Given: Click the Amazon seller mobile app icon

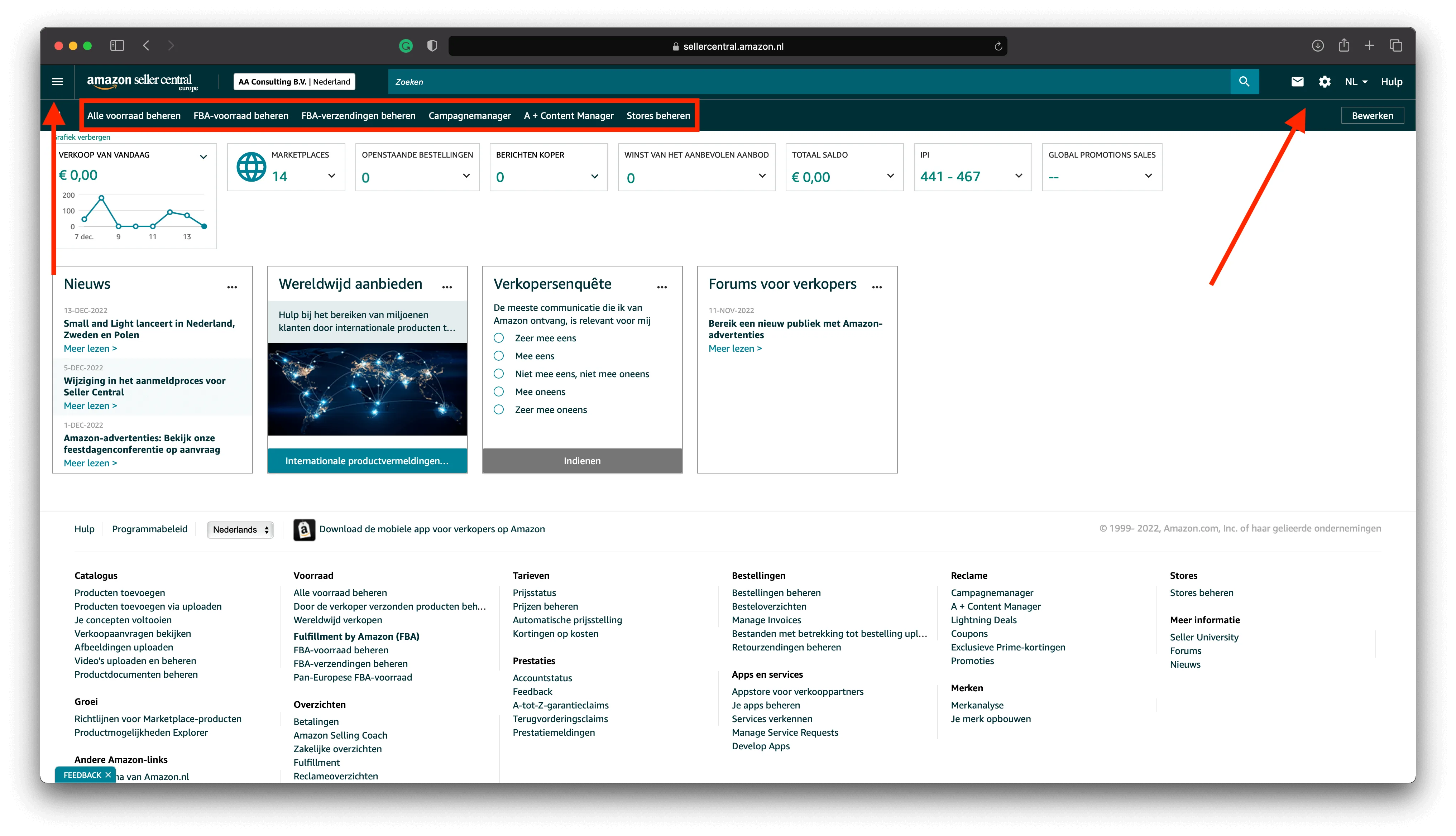Looking at the screenshot, I should (x=304, y=529).
